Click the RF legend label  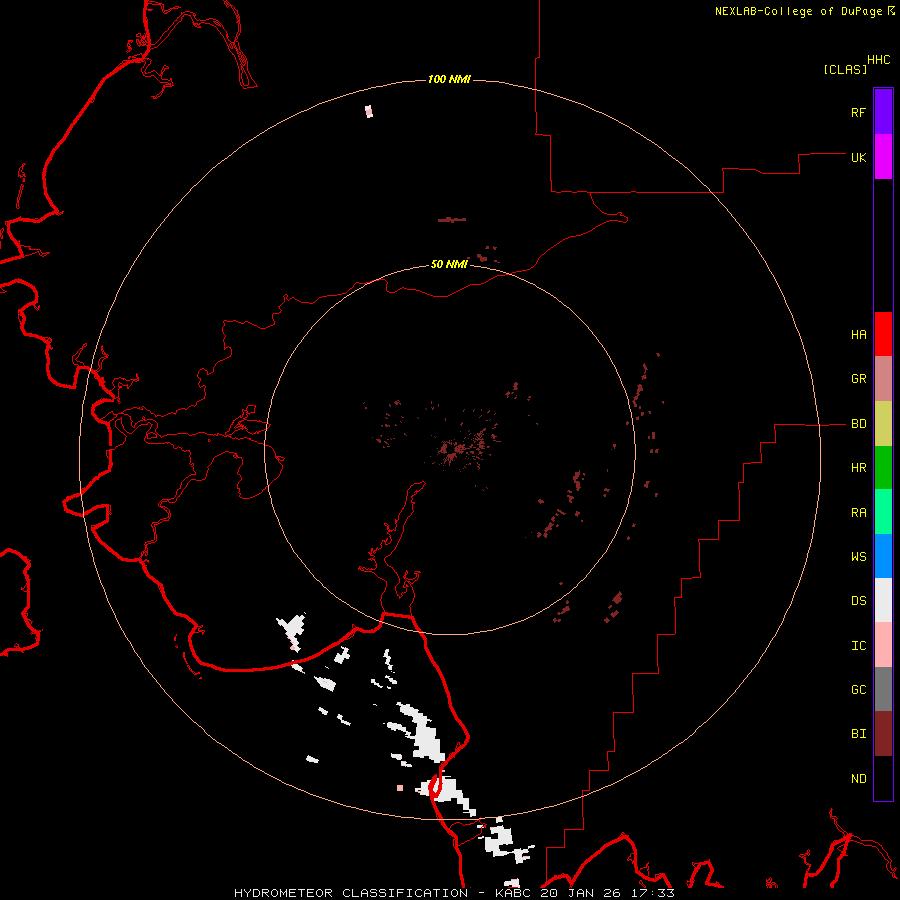coord(858,112)
